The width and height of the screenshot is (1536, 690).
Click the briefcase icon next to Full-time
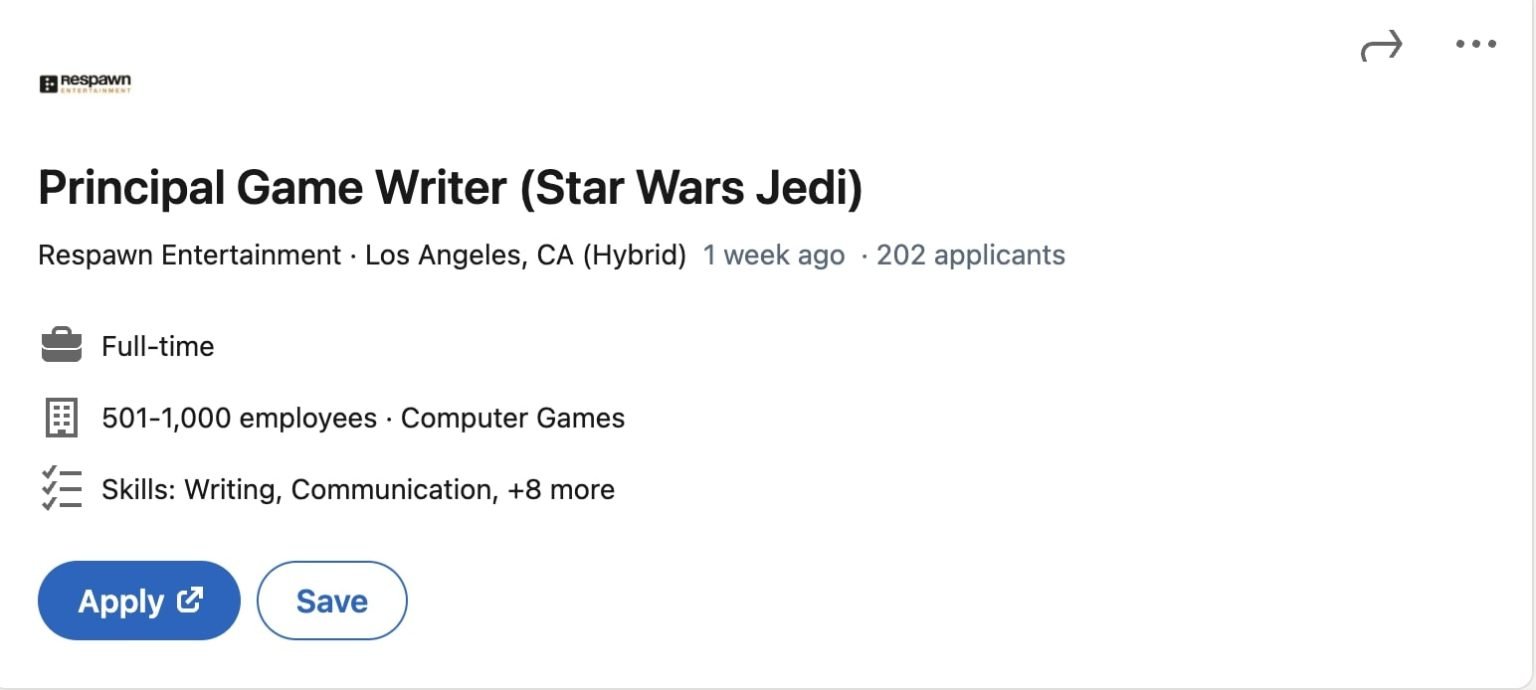click(x=62, y=346)
